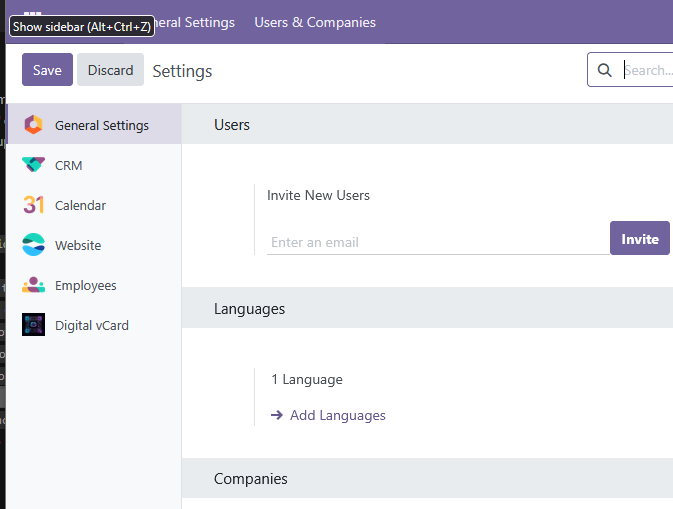Click the Calendar 31 icon
The width and height of the screenshot is (673, 509).
pyautogui.click(x=33, y=205)
